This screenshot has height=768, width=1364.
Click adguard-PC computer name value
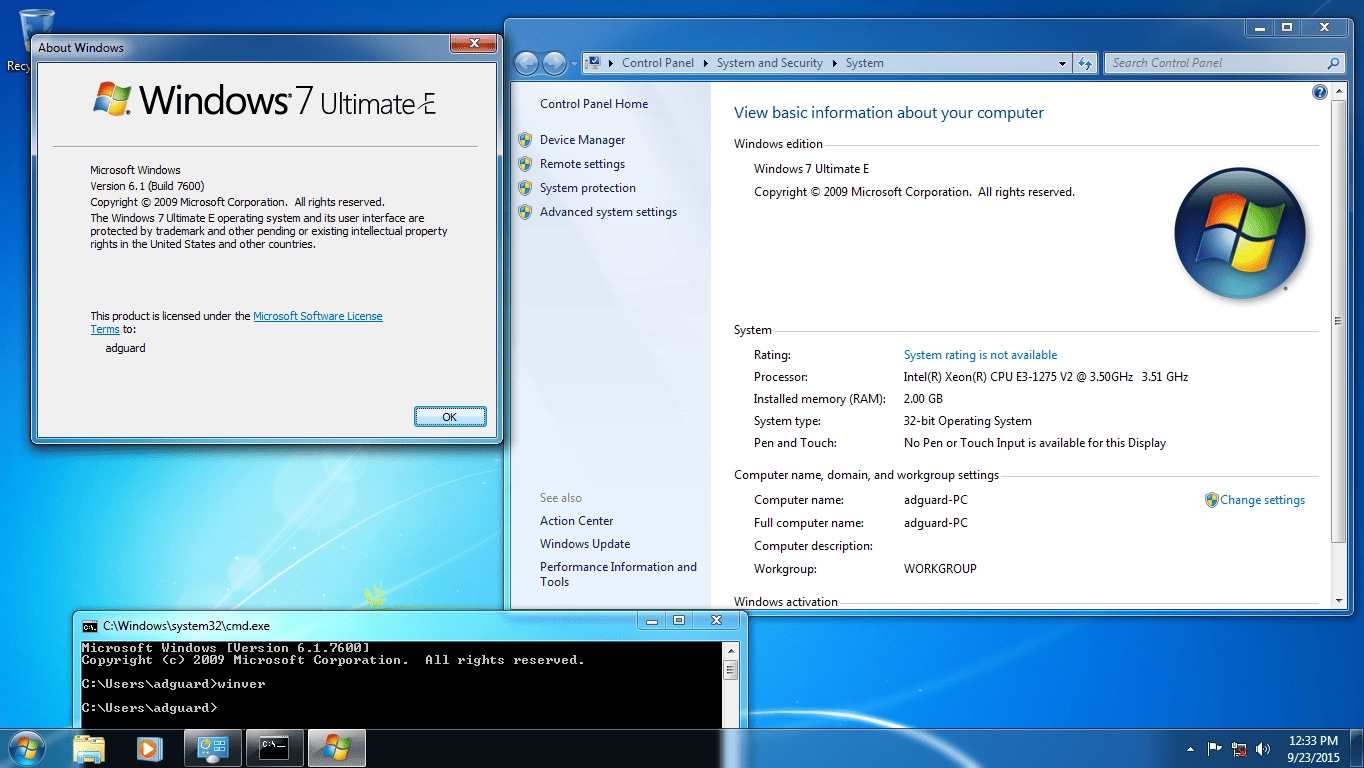pyautogui.click(x=936, y=500)
